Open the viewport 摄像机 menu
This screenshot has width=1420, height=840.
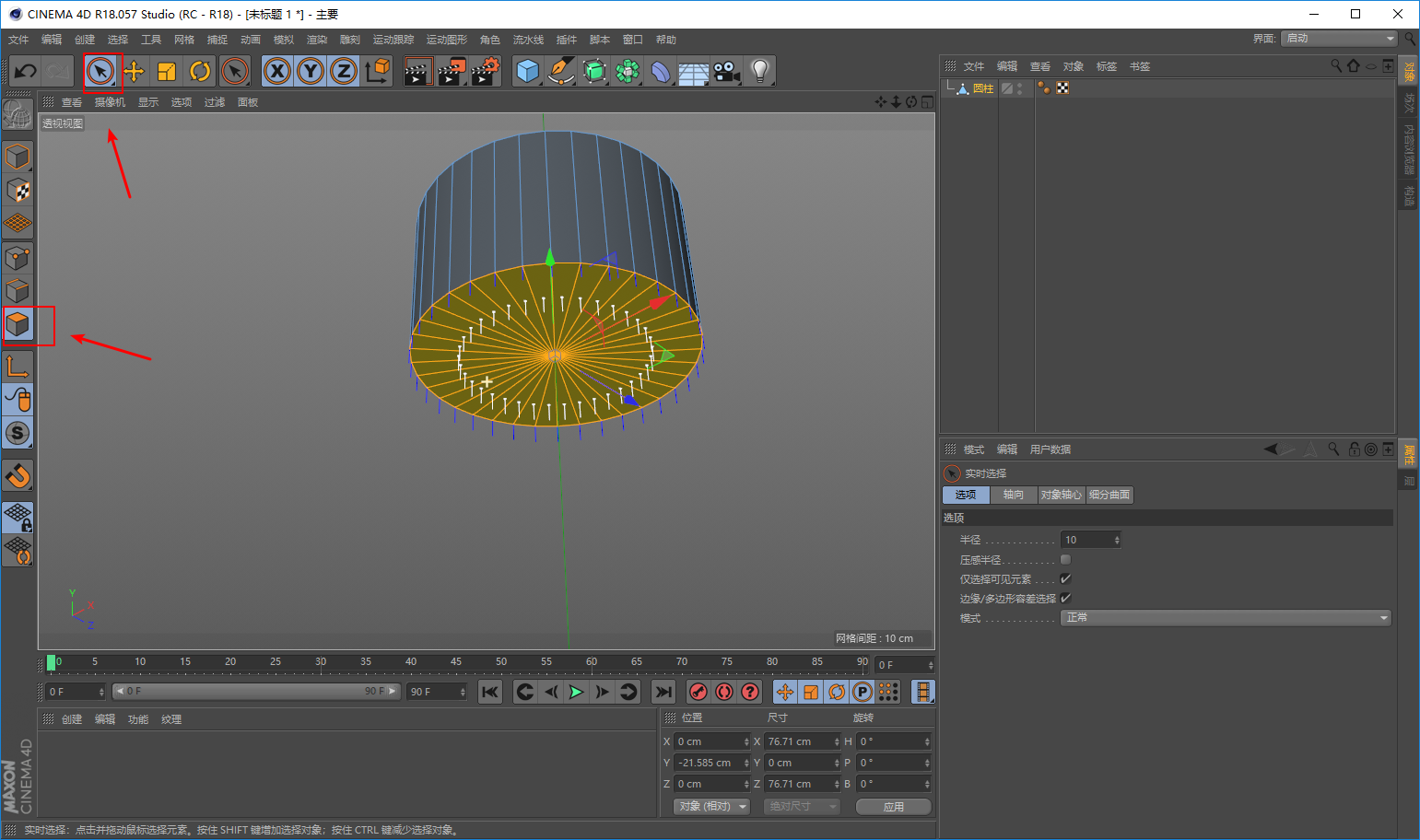click(x=110, y=102)
